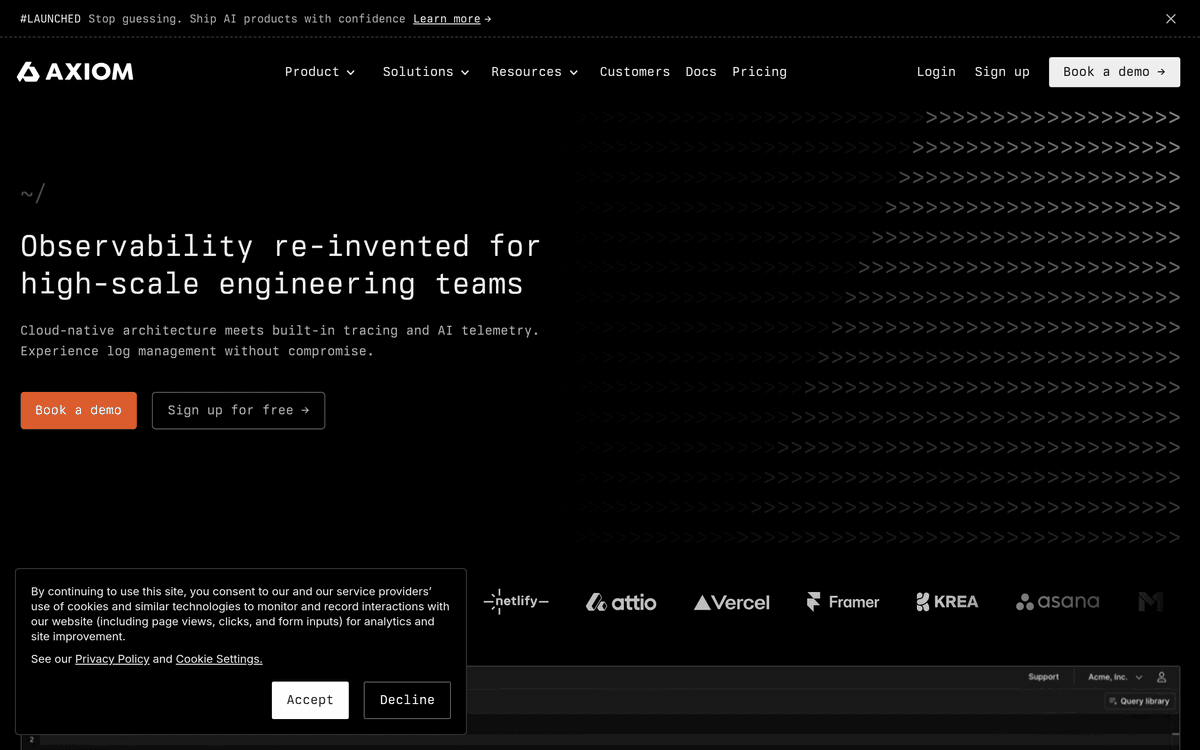The image size is (1200, 750).
Task: Open the user profile icon in the preview
Action: pos(1161,676)
